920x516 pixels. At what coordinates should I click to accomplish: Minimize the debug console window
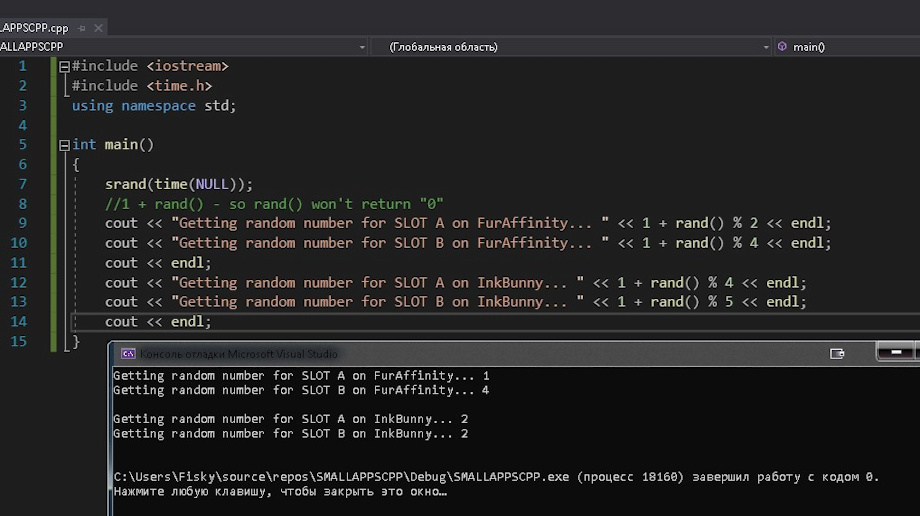click(897, 352)
